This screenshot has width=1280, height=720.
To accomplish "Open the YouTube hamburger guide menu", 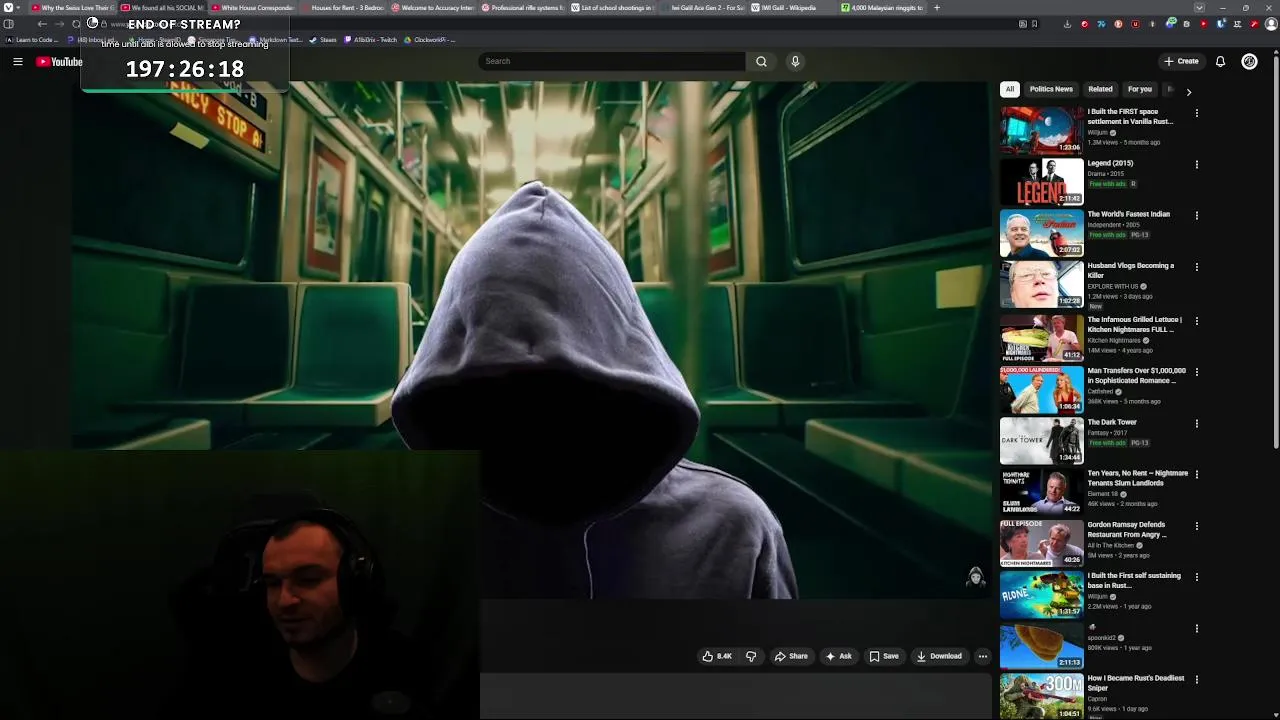I will [18, 62].
